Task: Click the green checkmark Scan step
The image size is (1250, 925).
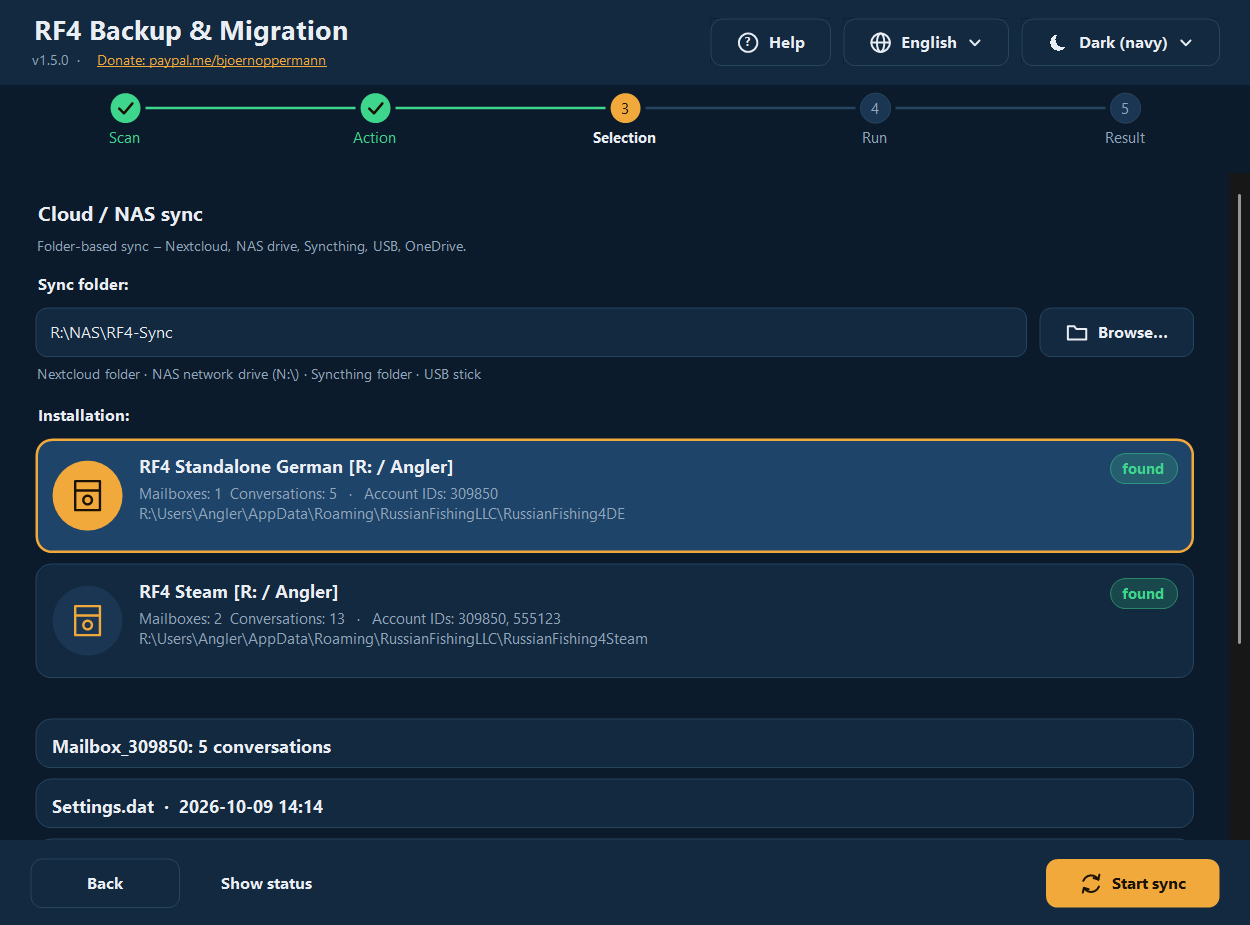Action: pyautogui.click(x=125, y=108)
